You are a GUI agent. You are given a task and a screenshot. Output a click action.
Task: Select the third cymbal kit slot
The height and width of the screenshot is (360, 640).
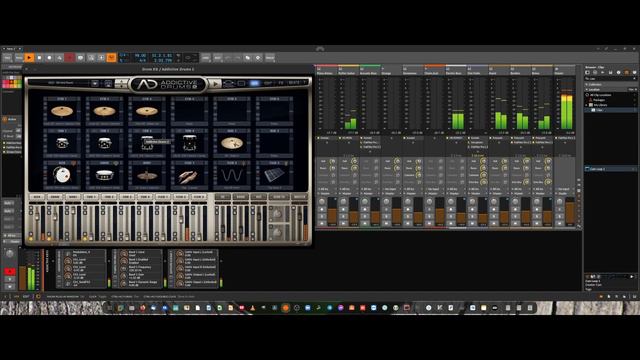click(147, 111)
